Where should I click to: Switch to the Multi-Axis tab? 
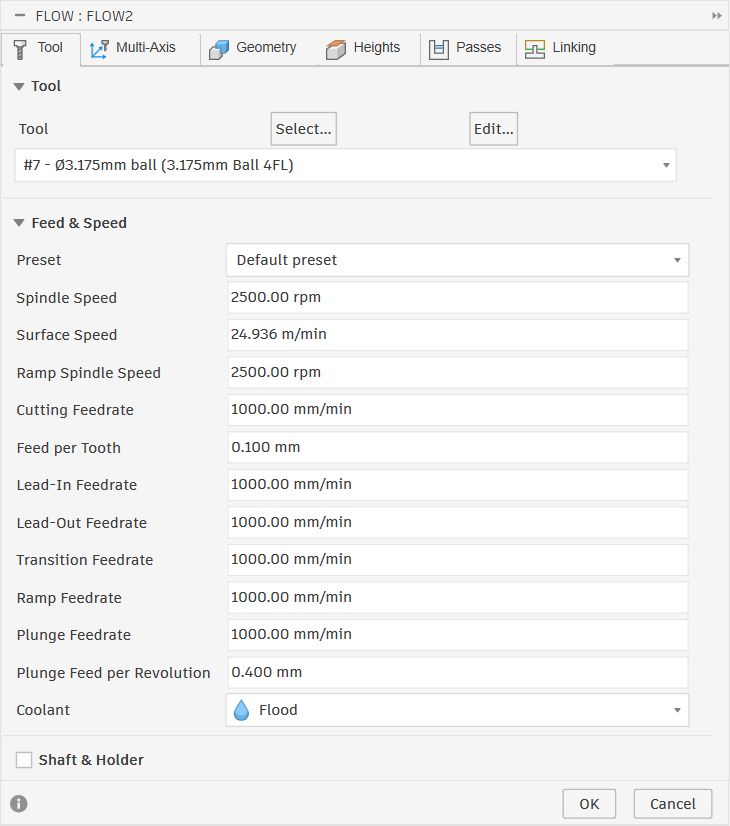140,48
